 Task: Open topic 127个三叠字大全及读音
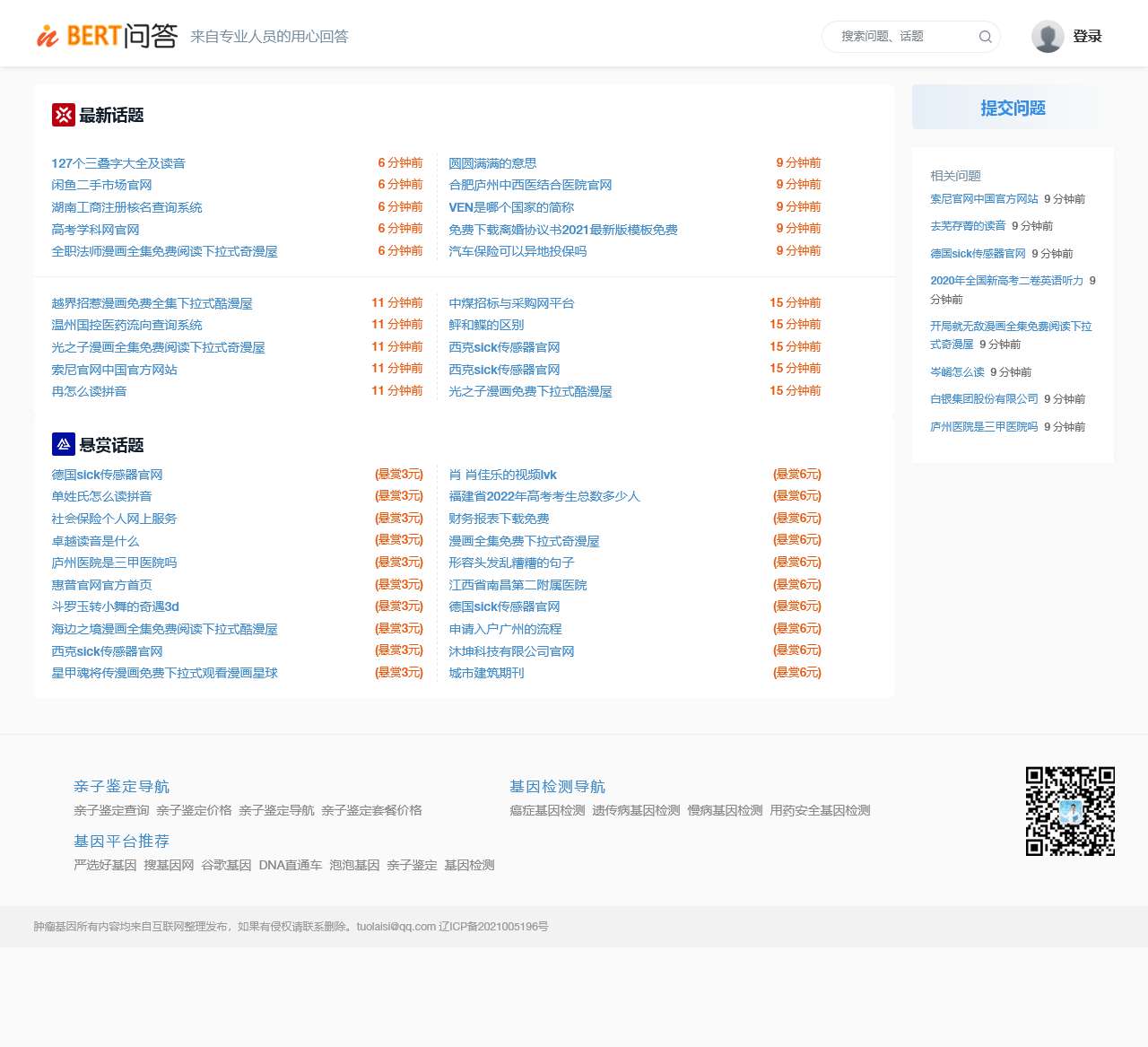(118, 163)
